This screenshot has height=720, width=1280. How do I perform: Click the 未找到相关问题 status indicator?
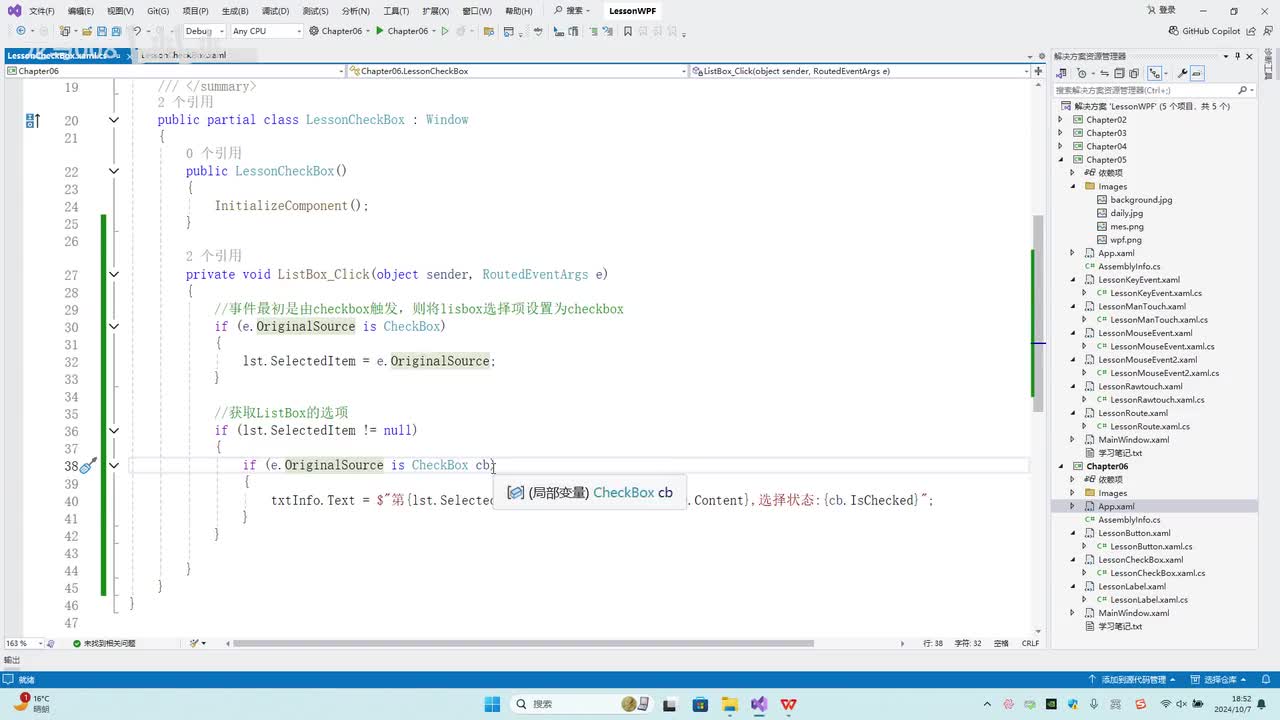pos(103,643)
